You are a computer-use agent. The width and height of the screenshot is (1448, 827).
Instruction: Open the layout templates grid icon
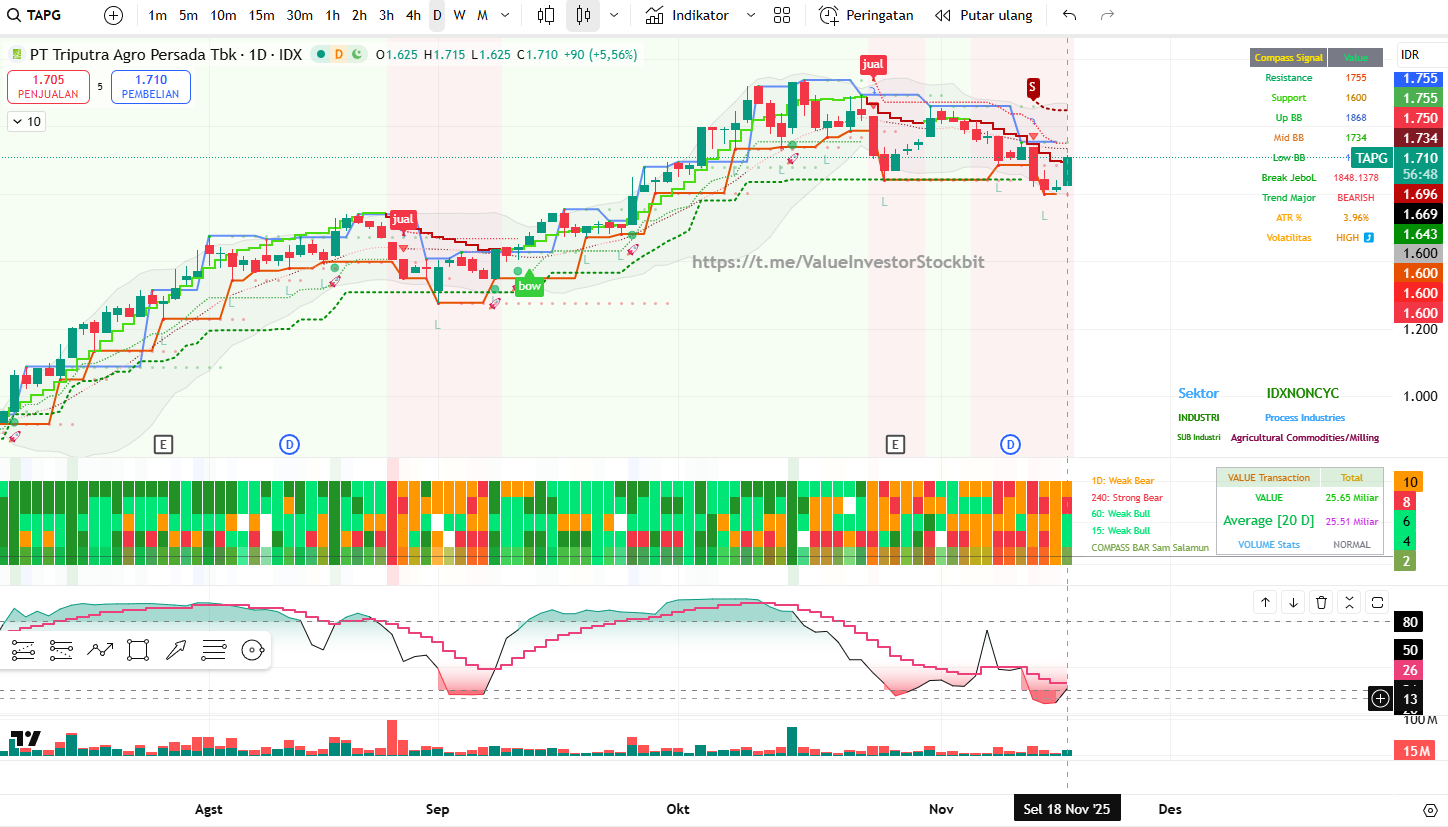(782, 15)
